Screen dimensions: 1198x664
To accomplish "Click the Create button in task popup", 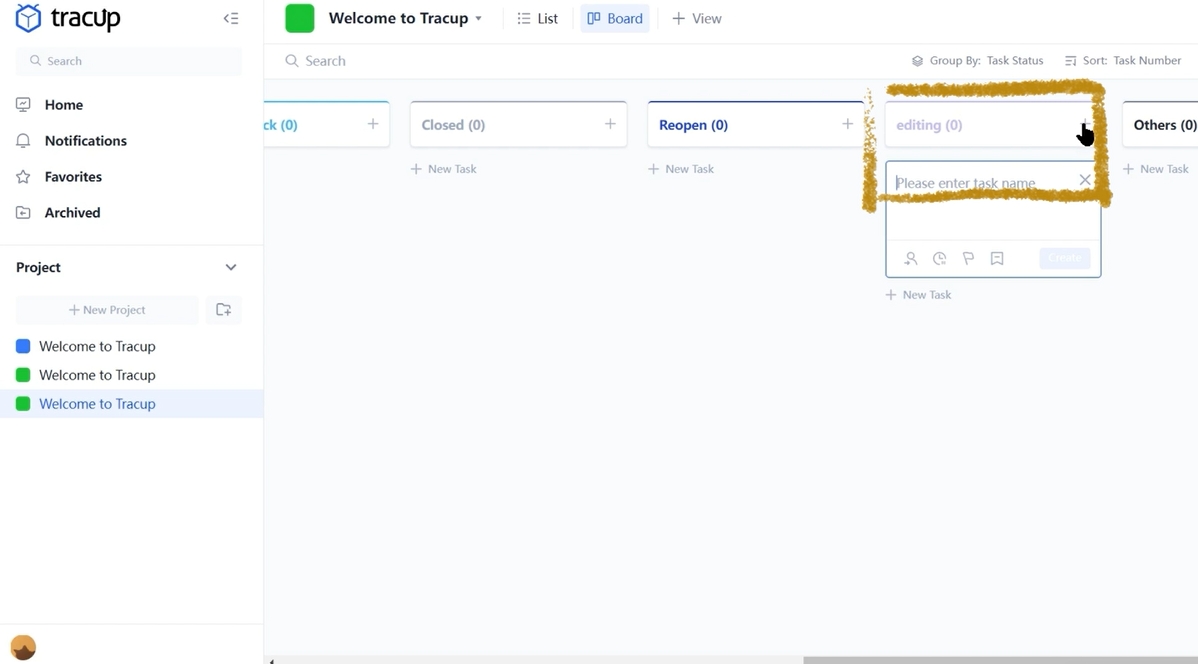I will (x=1064, y=258).
